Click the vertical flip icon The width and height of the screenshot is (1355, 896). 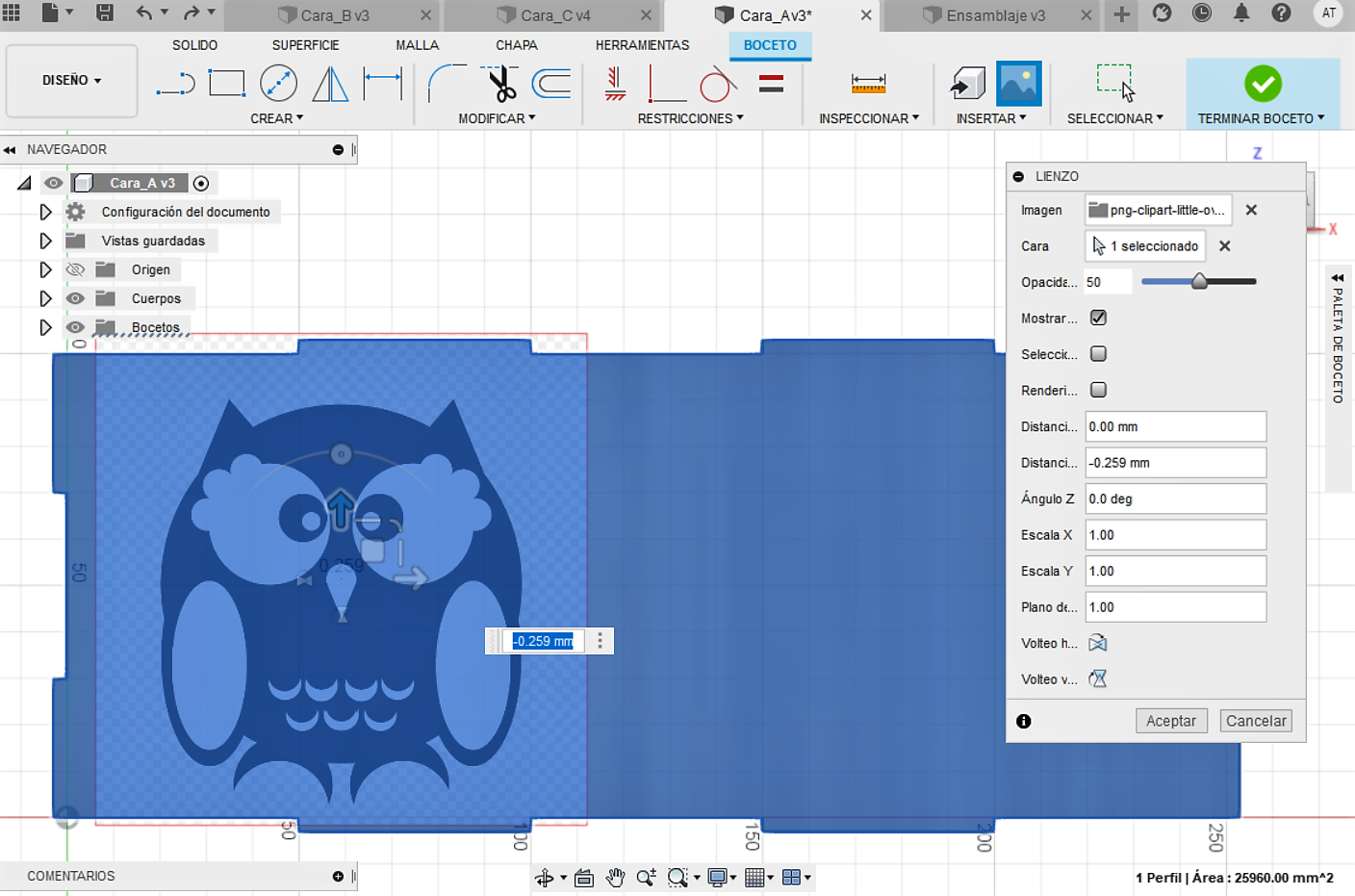click(1098, 679)
